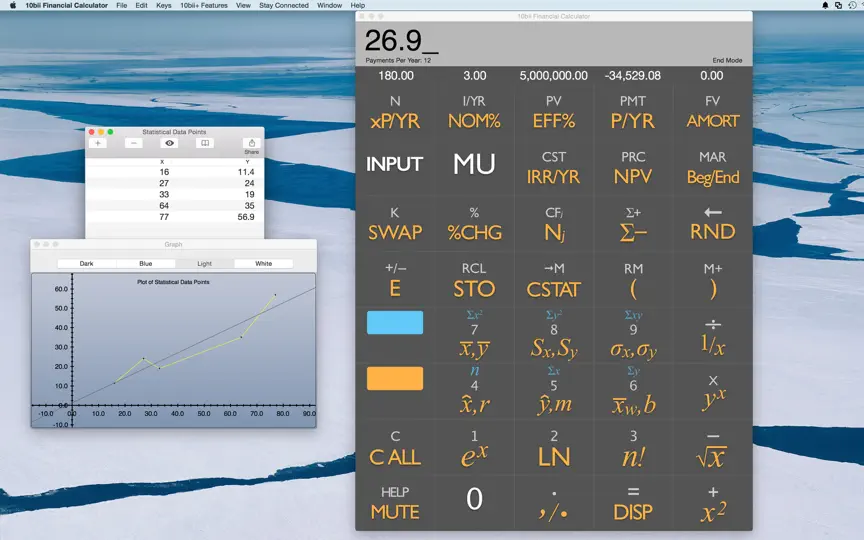Viewport: 864px width, 540px height.
Task: Toggle the eye icon in Statistical Data Points
Action: pos(169,143)
